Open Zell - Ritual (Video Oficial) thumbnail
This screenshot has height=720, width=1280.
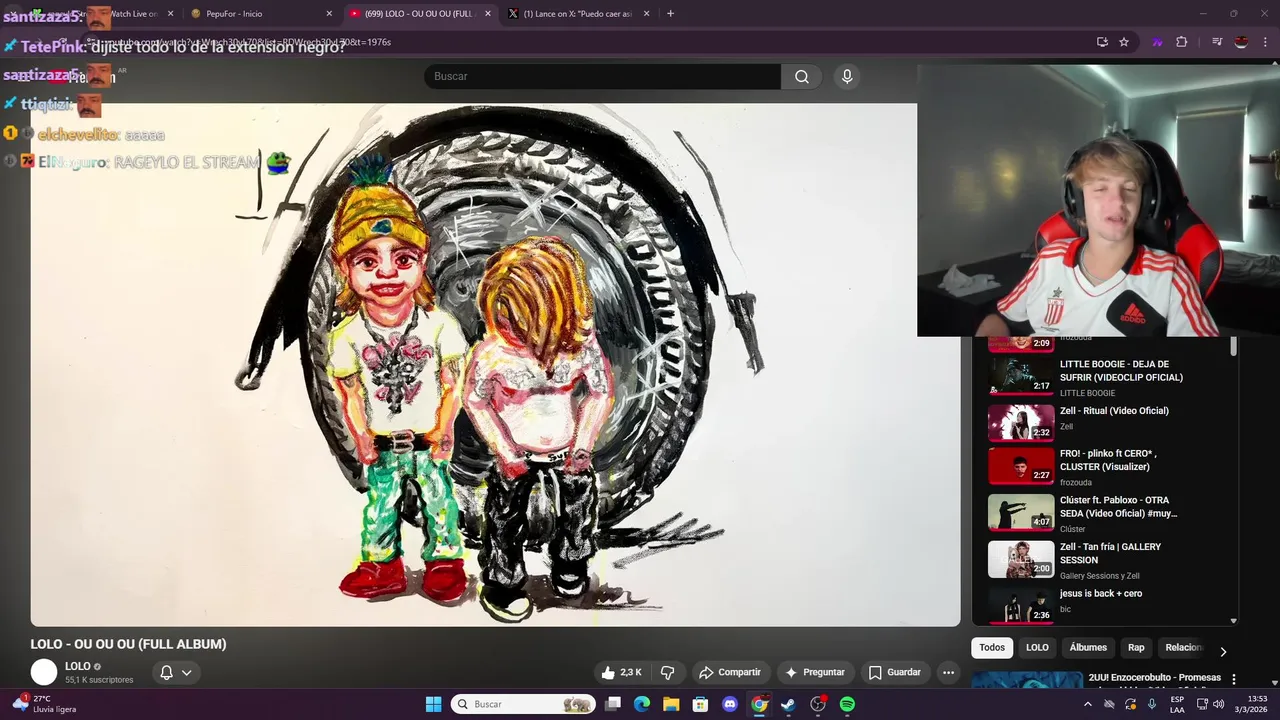pos(1021,422)
